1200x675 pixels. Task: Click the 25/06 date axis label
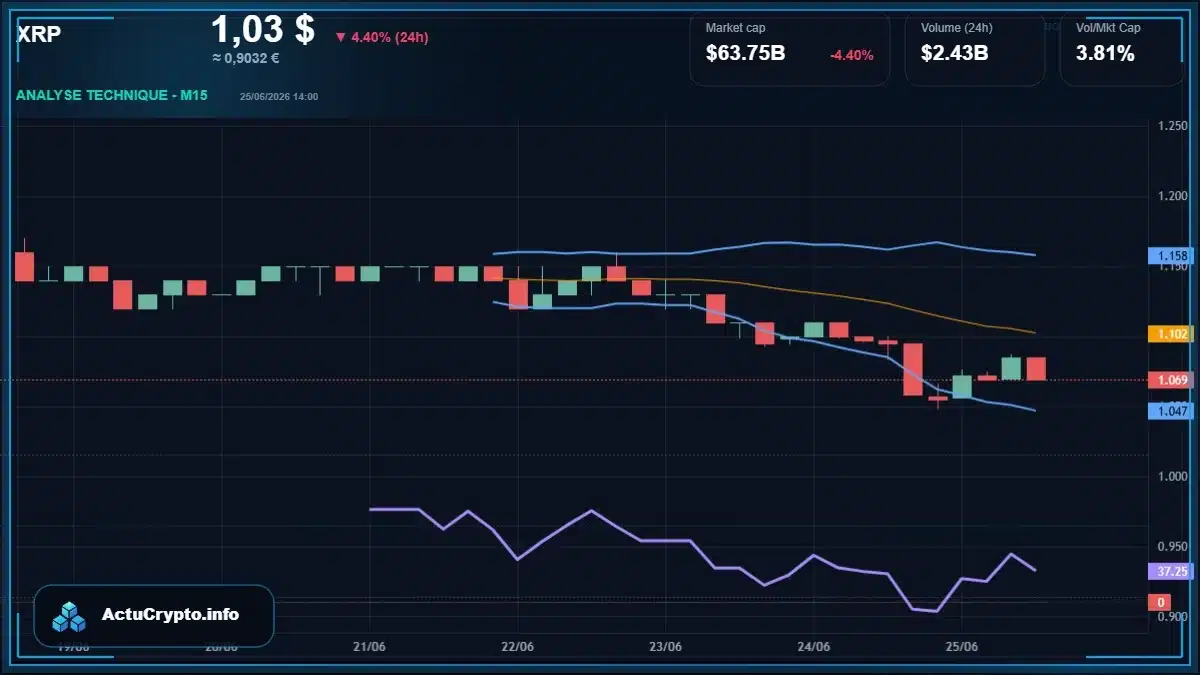[961, 646]
